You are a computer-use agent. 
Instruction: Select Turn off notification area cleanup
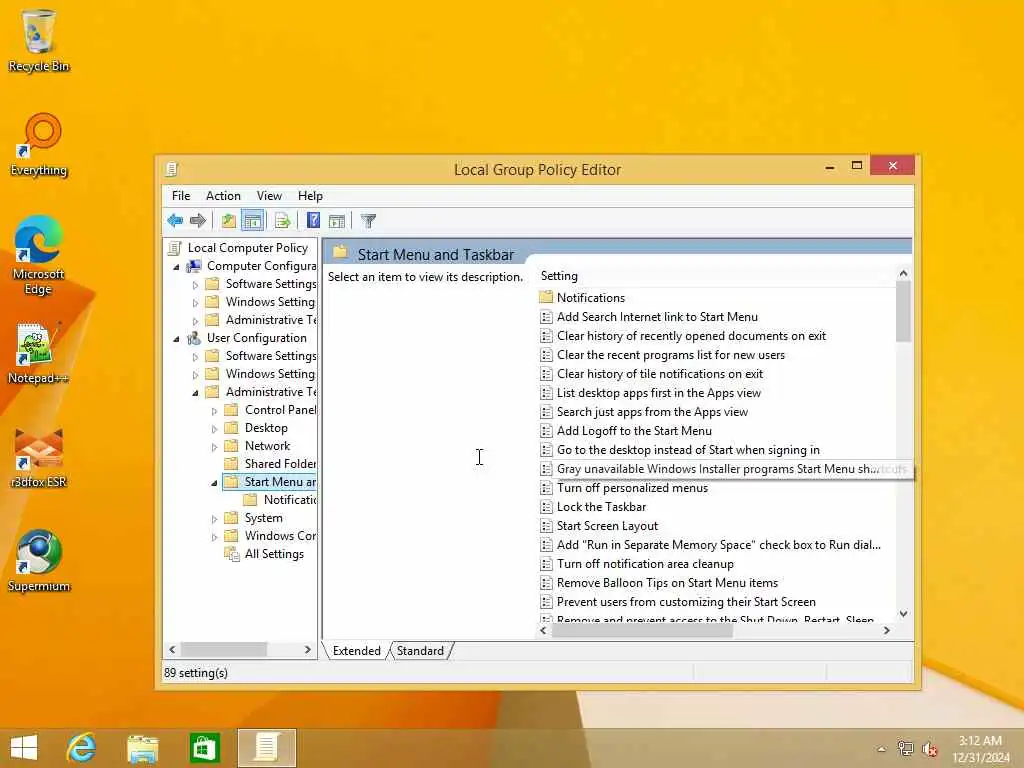tap(645, 564)
